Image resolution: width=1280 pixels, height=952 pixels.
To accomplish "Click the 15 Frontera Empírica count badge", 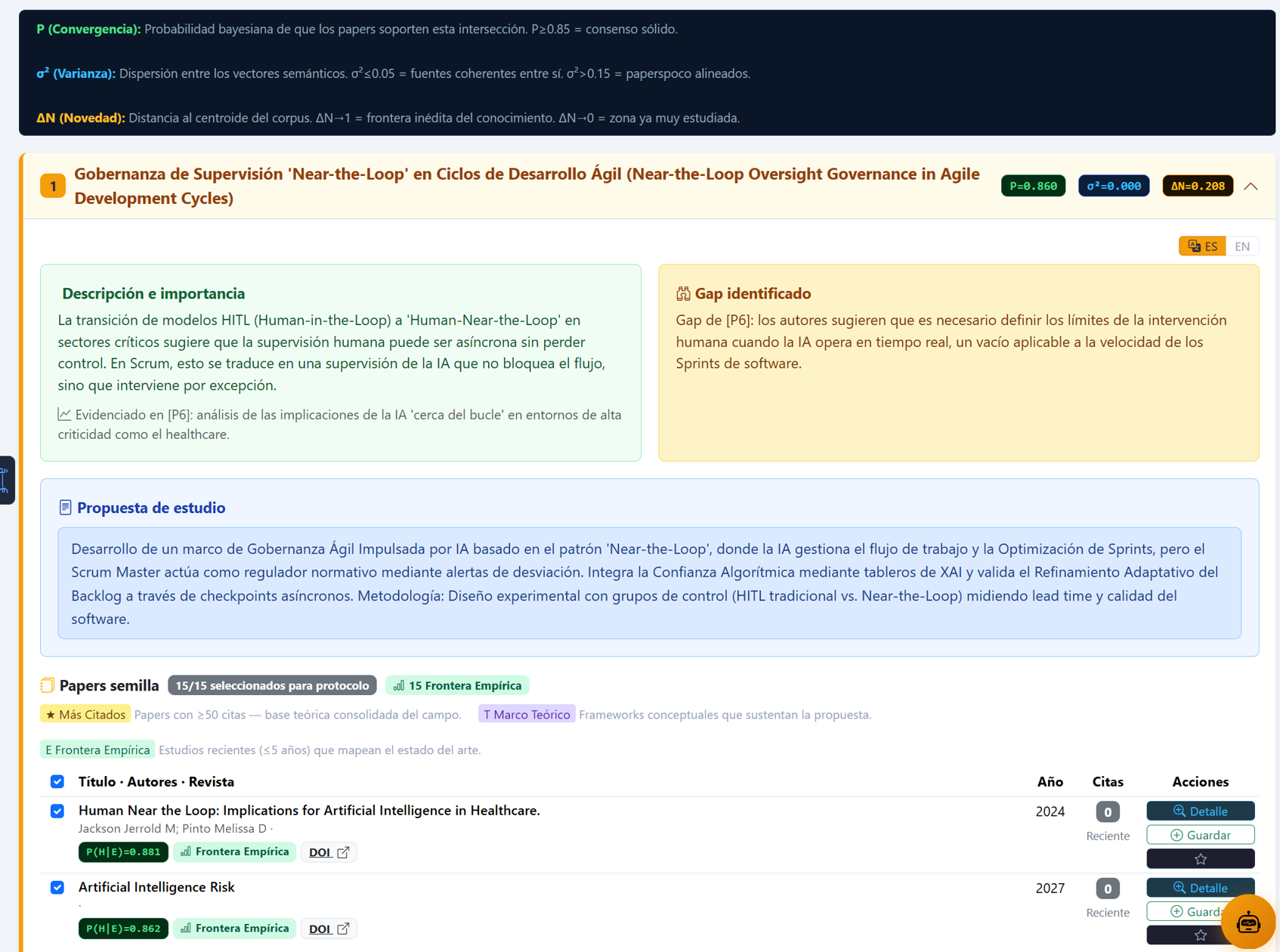I will [457, 685].
